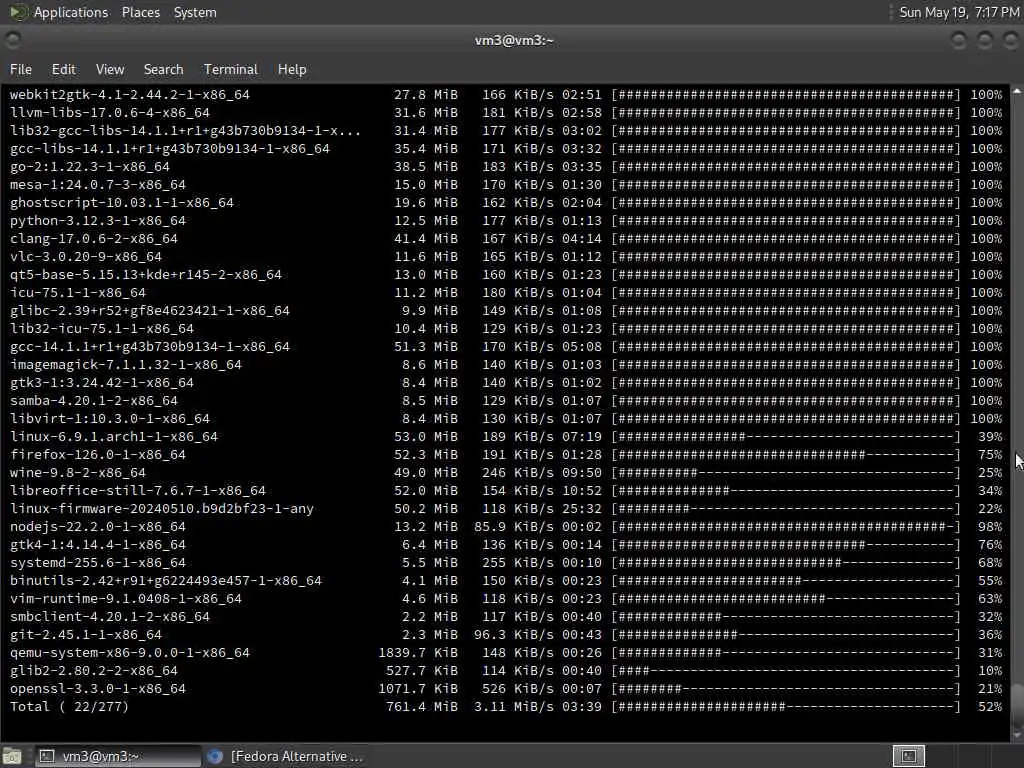Click the clang-17.0.6-2-x86_64 line
Image resolution: width=1024 pixels, height=768 pixels.
506,238
